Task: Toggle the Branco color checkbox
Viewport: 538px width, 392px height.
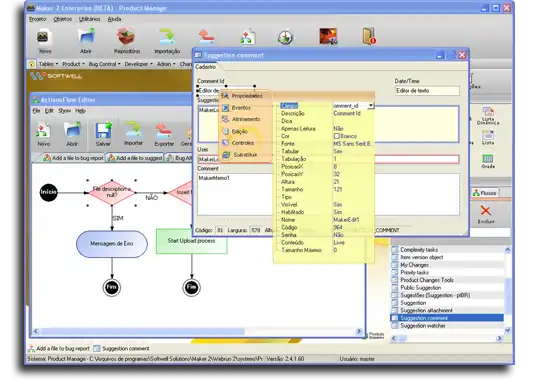Action: [x=337, y=136]
